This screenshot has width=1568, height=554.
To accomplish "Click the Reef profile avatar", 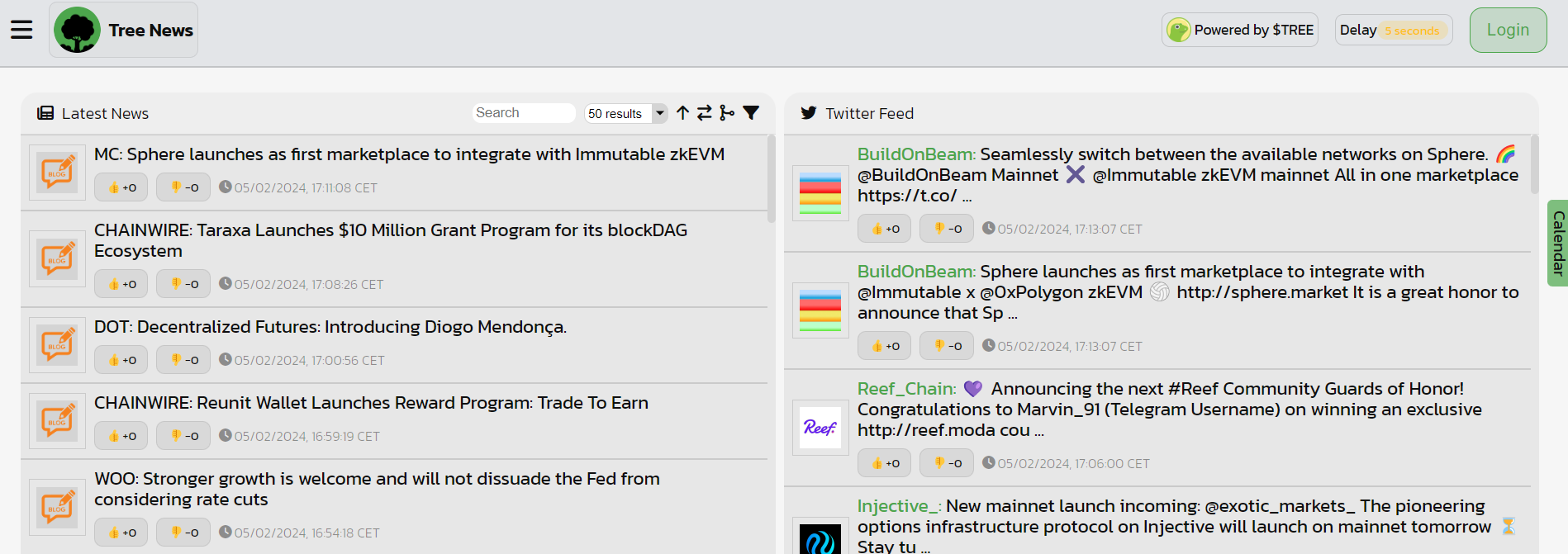I will [x=820, y=428].
